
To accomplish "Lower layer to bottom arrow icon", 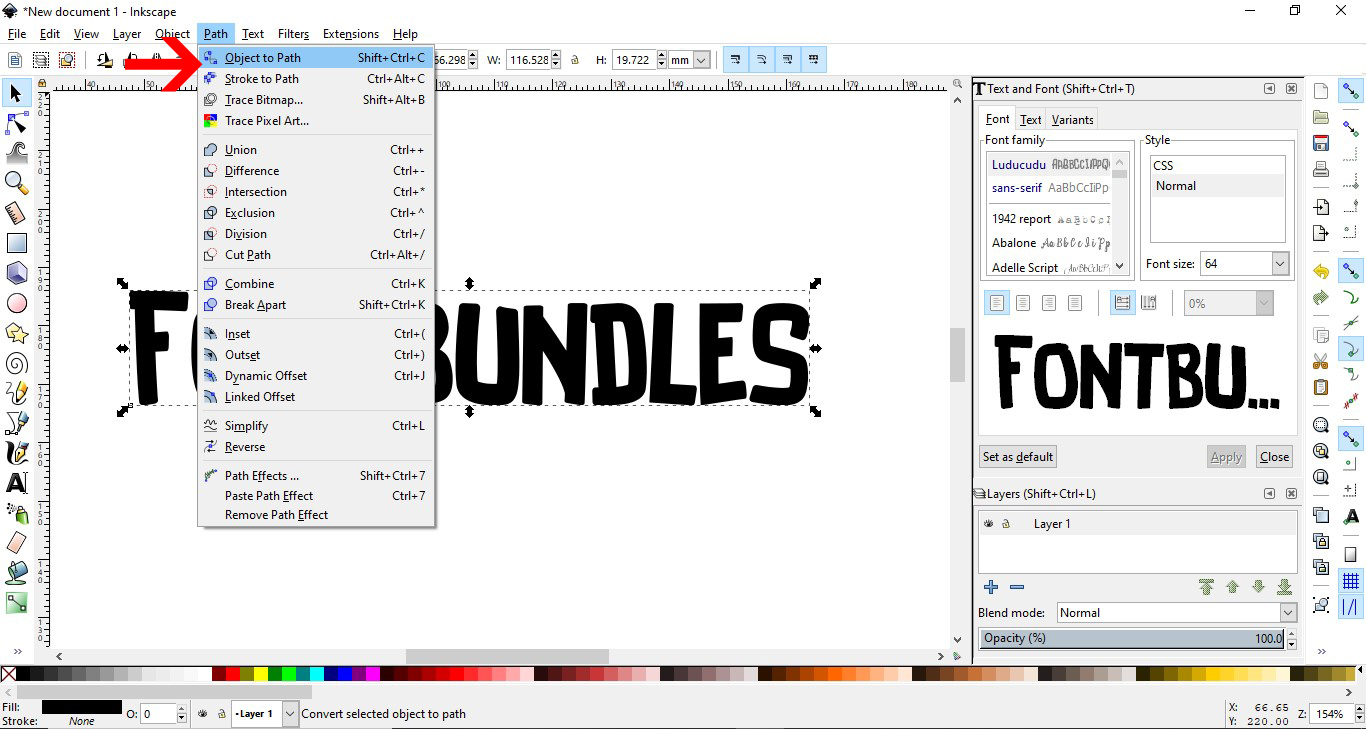I will tap(1285, 587).
